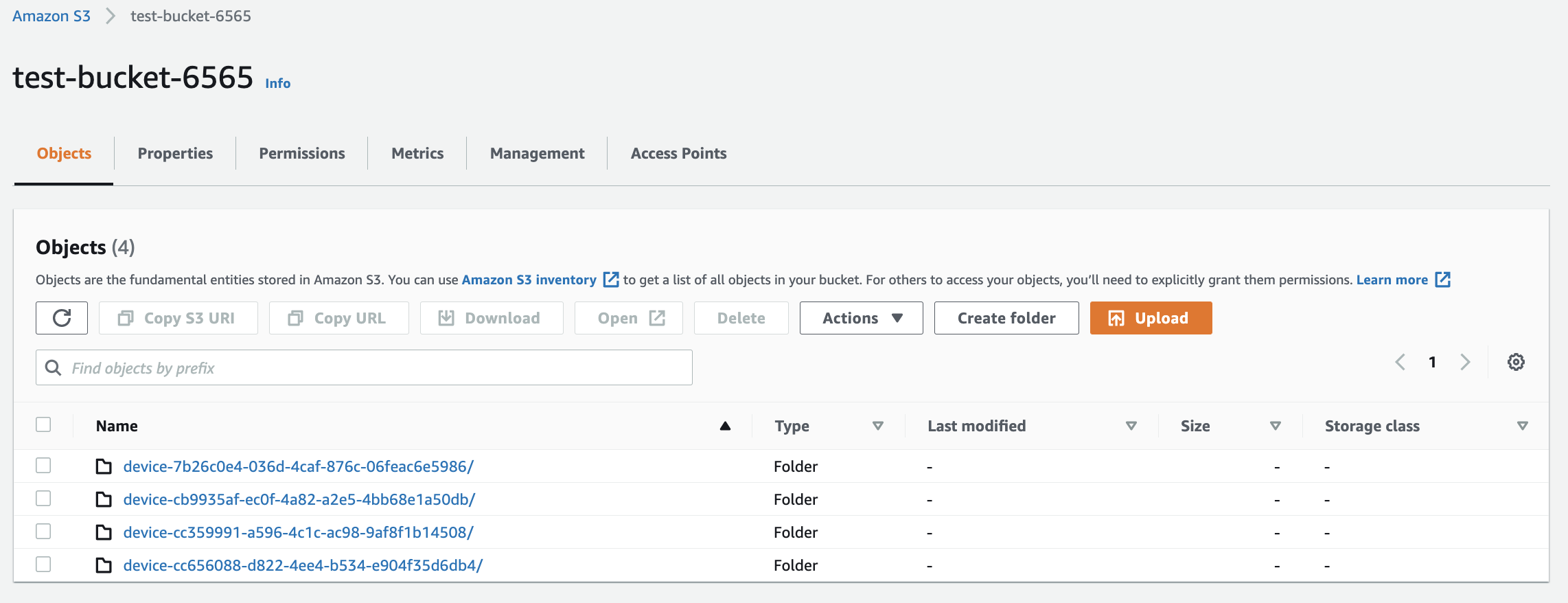
Task: Click folder icon of device-cc359991 row
Action: [x=104, y=532]
